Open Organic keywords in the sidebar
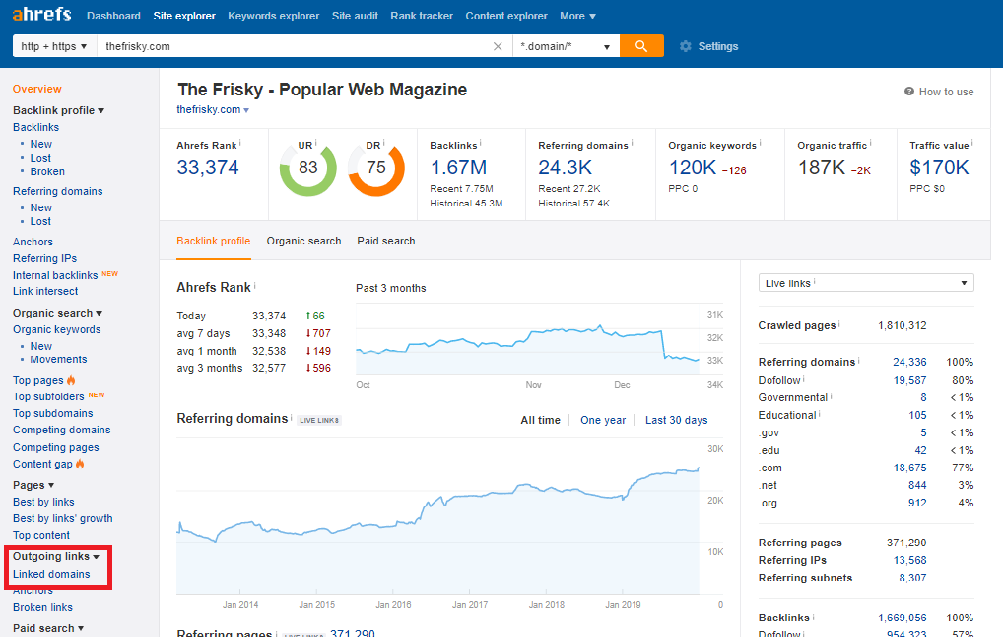This screenshot has height=637, width=1003. [x=57, y=329]
